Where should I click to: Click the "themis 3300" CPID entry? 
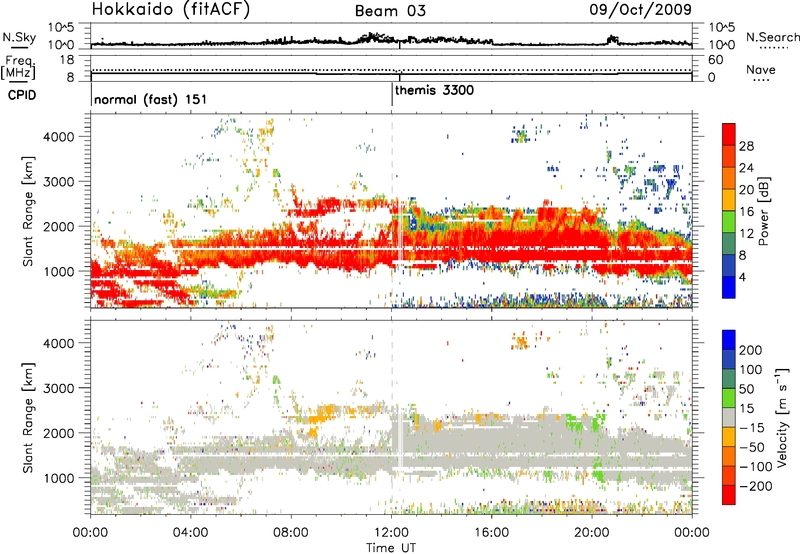(x=434, y=90)
